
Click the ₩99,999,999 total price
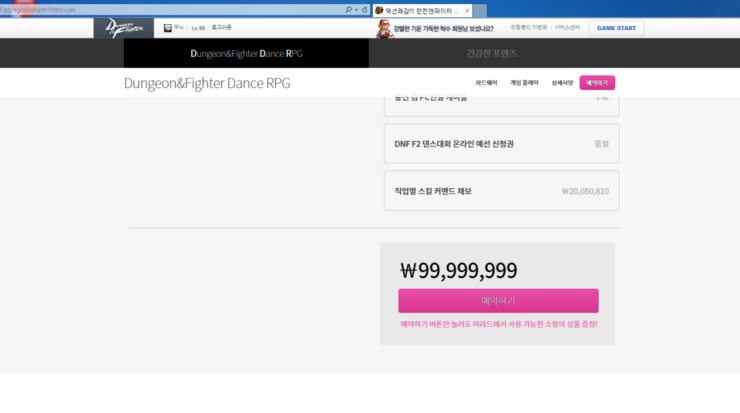click(x=459, y=270)
